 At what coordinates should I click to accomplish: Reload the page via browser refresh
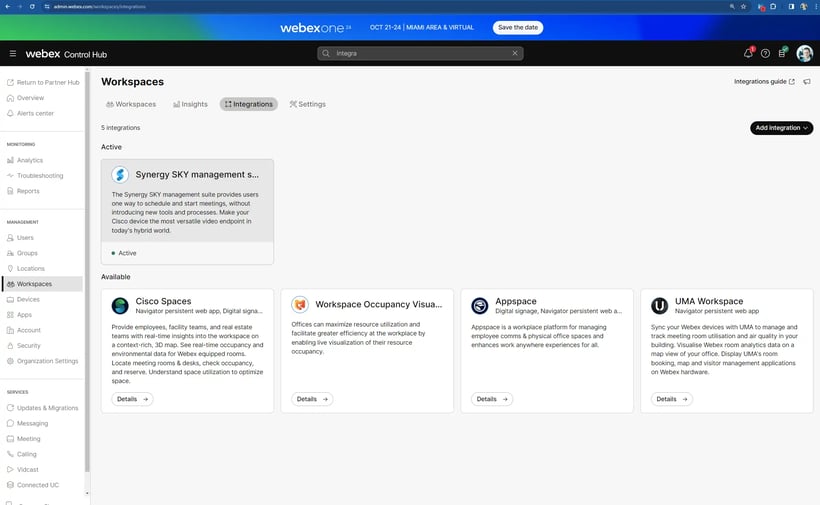pos(32,6)
